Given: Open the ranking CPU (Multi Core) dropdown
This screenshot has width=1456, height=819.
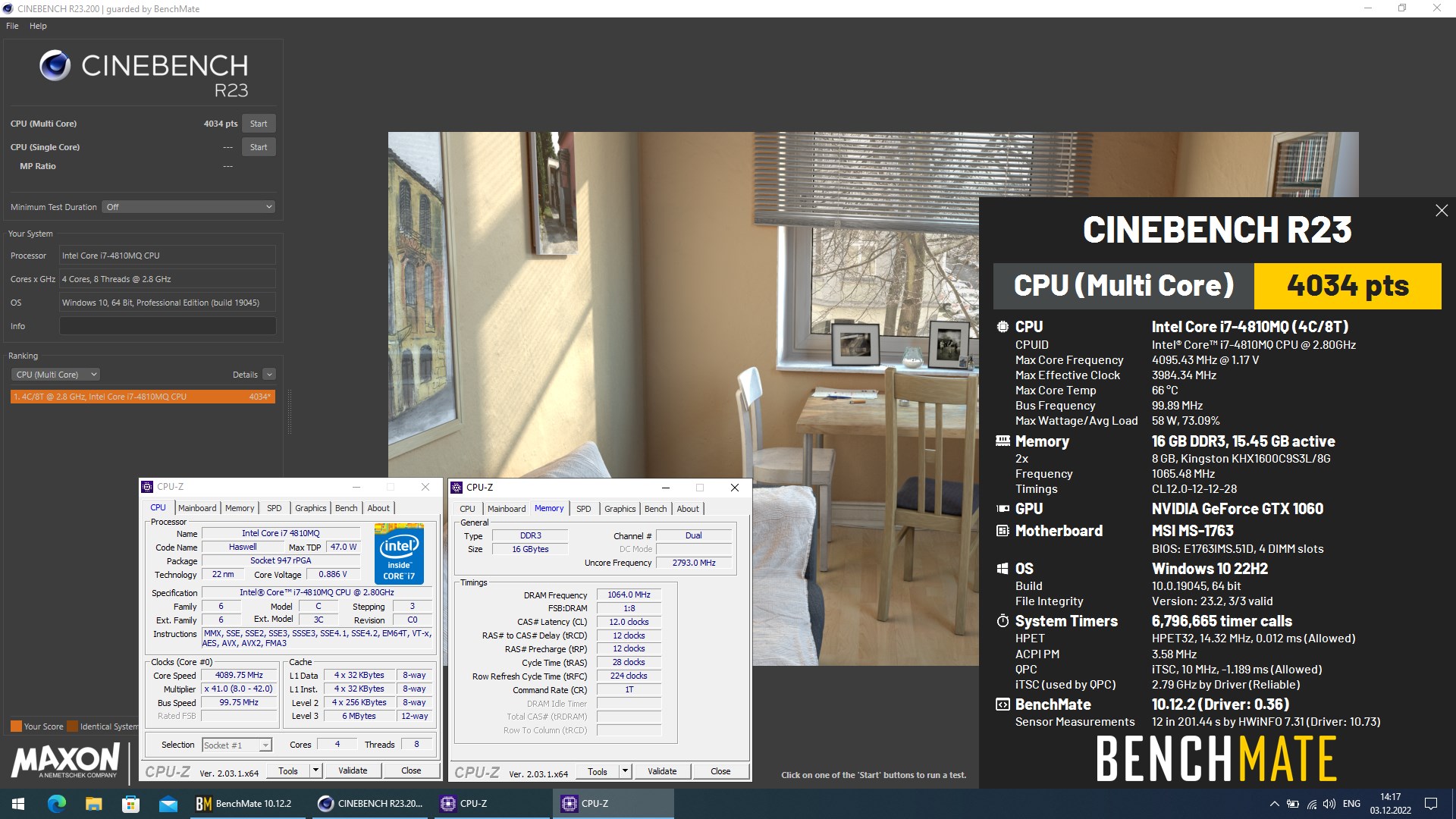Looking at the screenshot, I should tap(56, 375).
